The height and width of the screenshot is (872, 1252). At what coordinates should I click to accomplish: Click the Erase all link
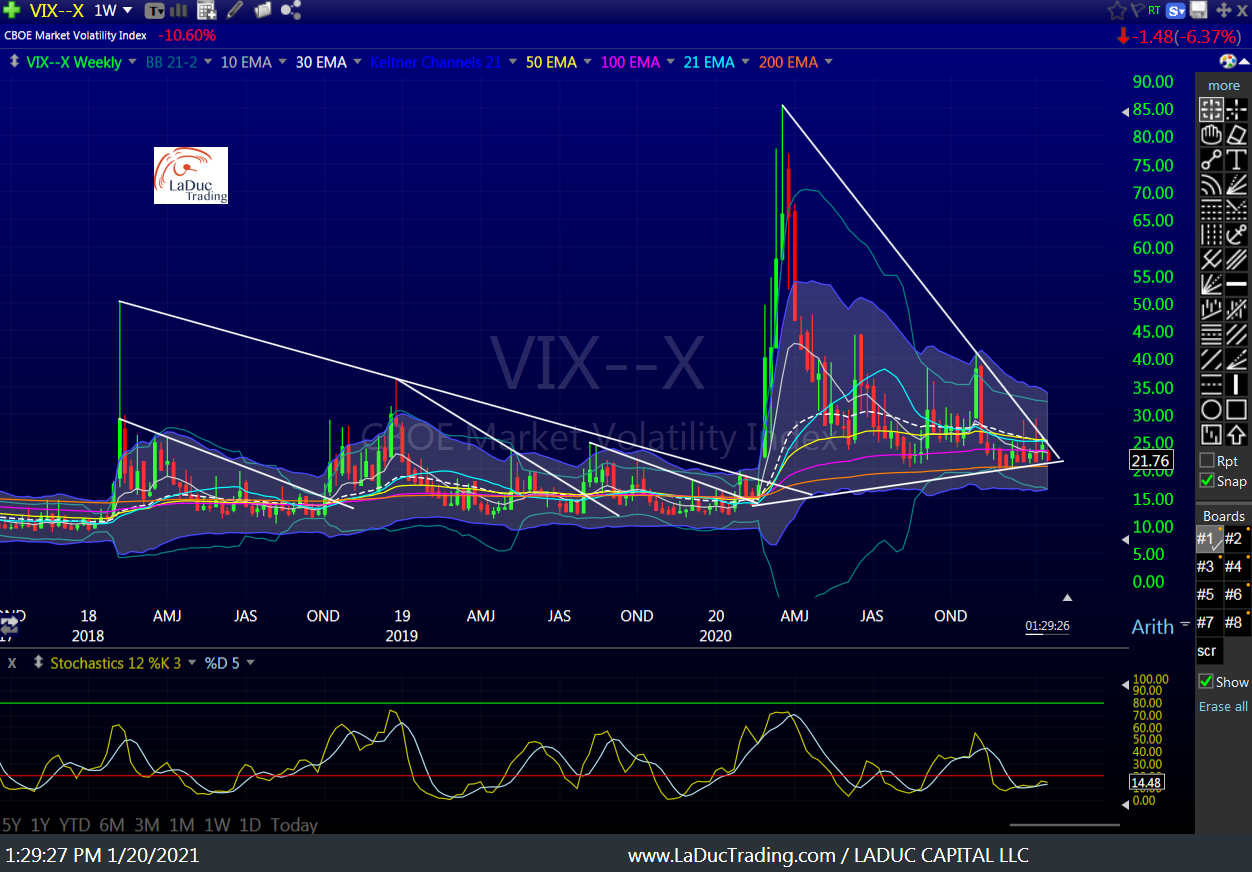click(1223, 706)
